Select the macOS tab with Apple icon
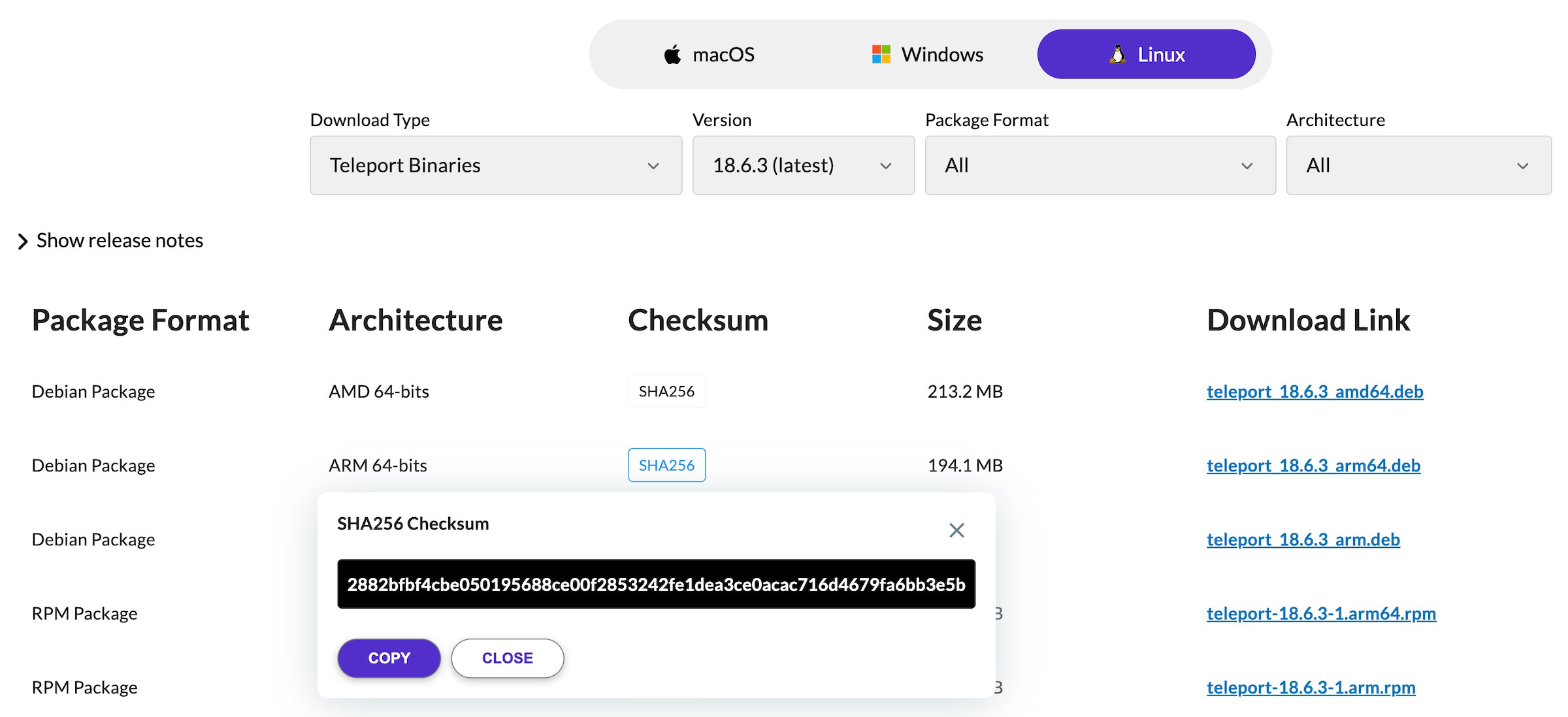The width and height of the screenshot is (1568, 717). tap(710, 54)
